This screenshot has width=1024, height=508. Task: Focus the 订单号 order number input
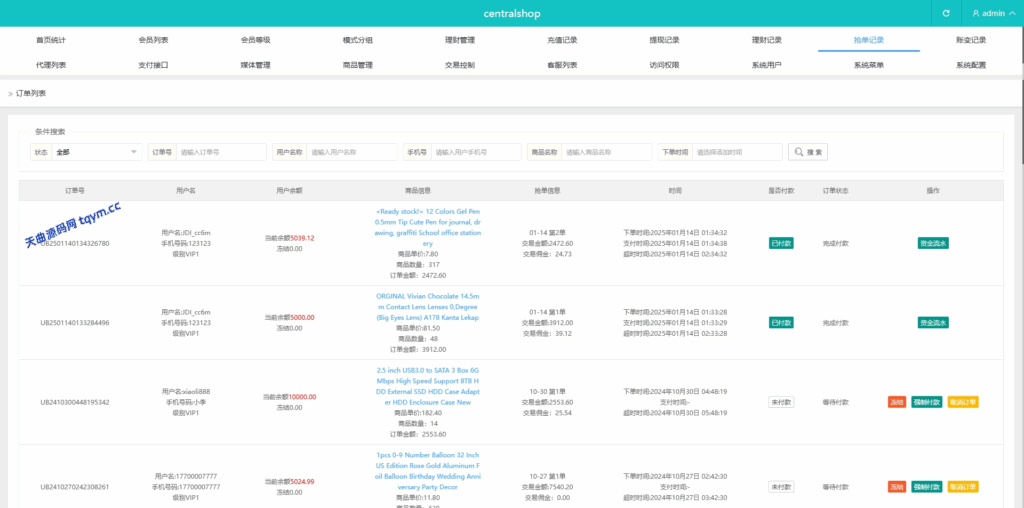coord(221,152)
